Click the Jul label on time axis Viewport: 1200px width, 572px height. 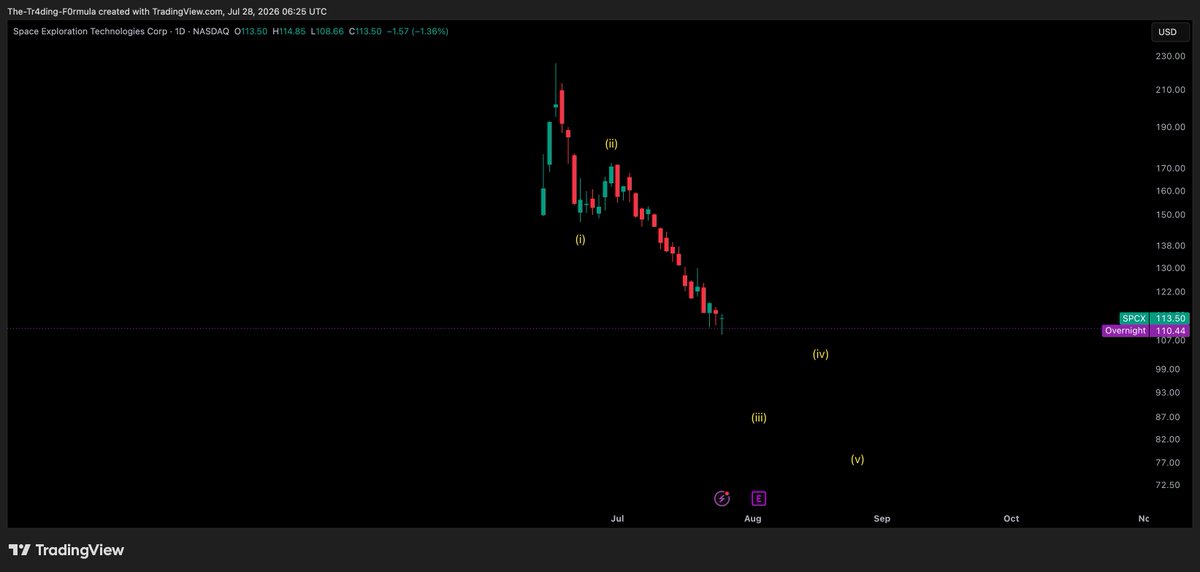click(617, 519)
